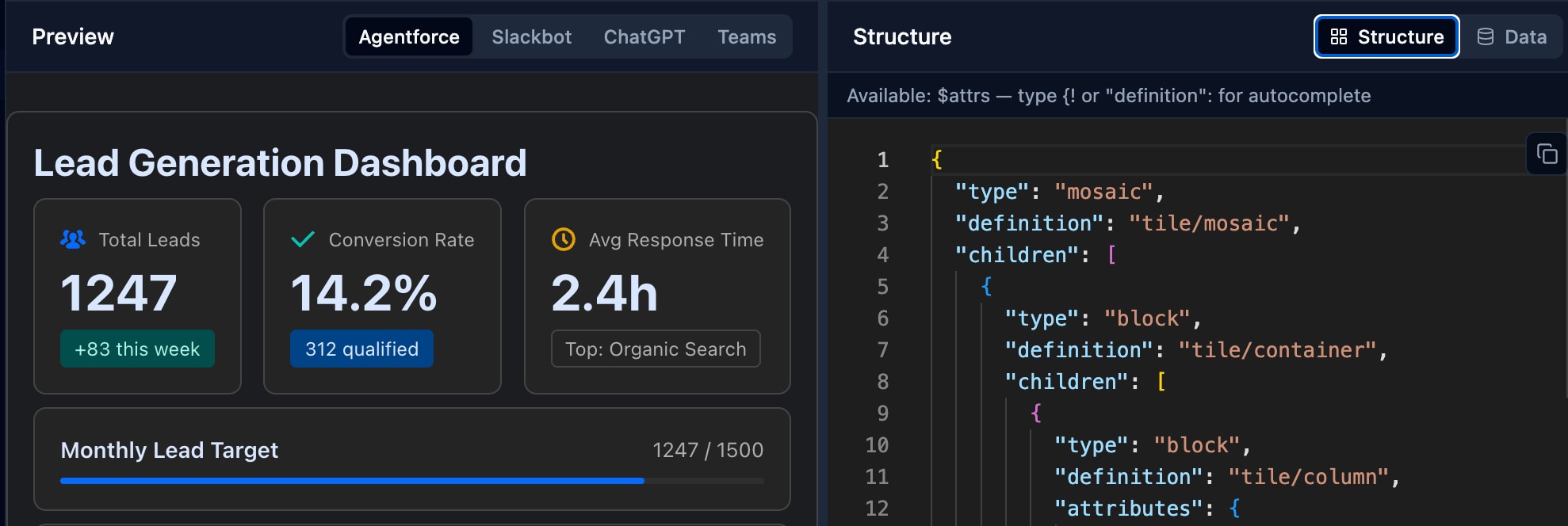Click code line 11 "tile/column" definition
Image resolution: width=1568 pixels, height=526 pixels.
tap(1308, 477)
